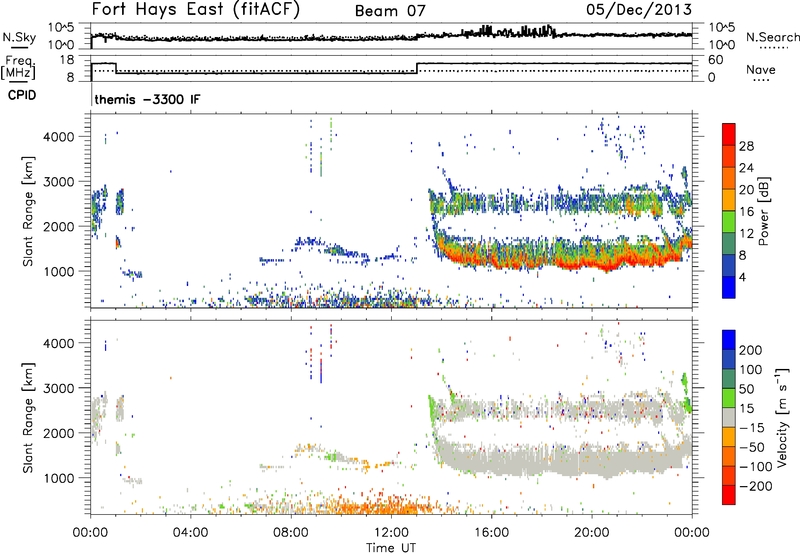Click the 'Velocity [m s-1]' colorbar label

coord(781,417)
